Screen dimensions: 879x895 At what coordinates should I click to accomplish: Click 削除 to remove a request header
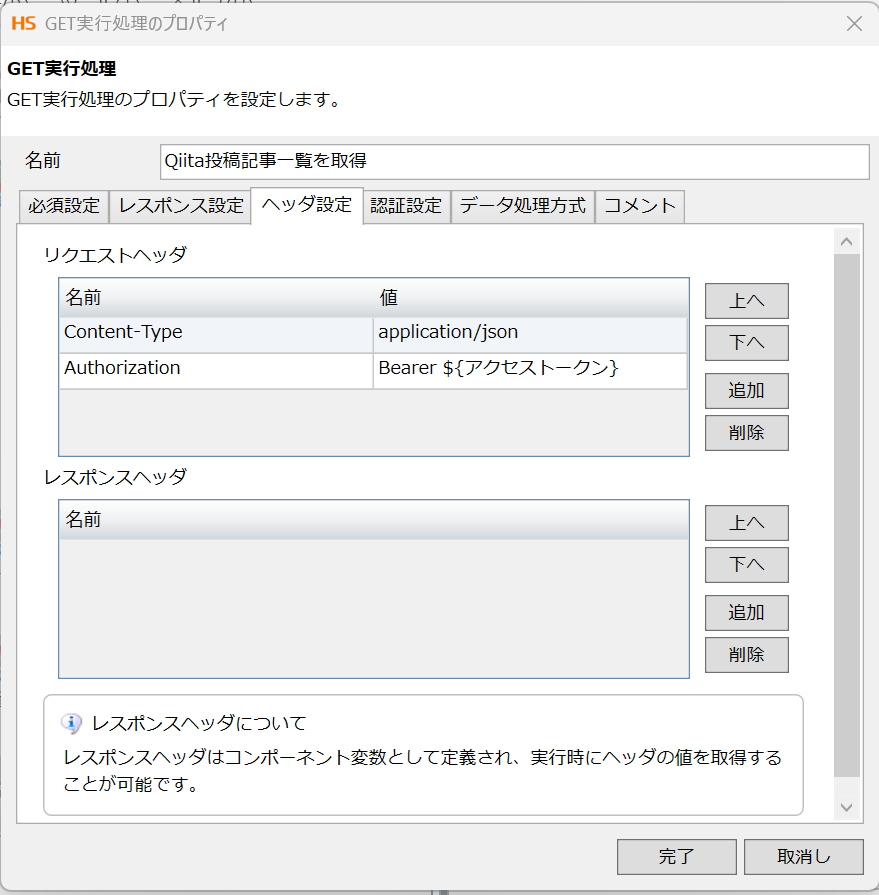coord(746,433)
